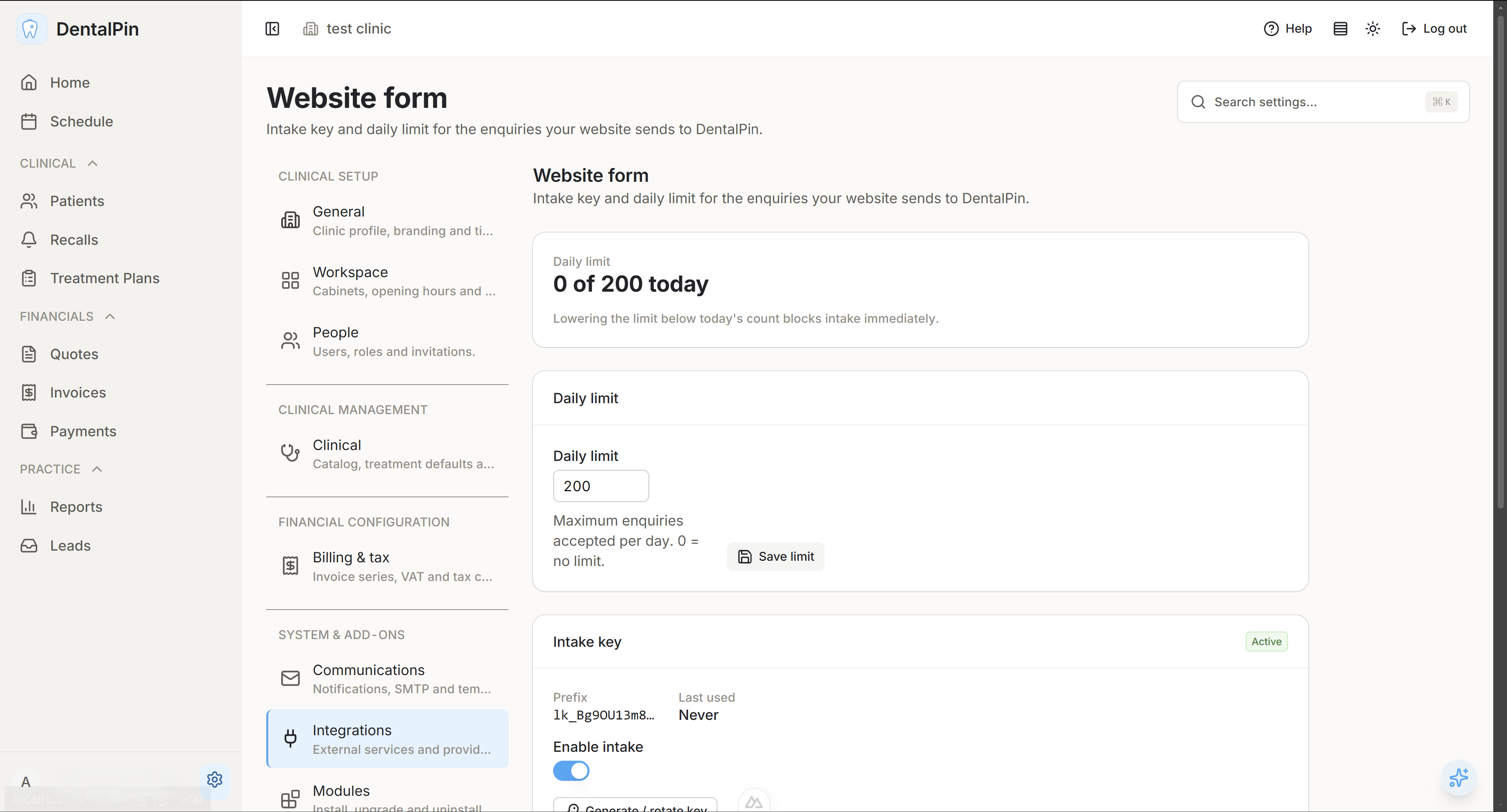Collapse the CLINICAL section chevron

pos(93,163)
